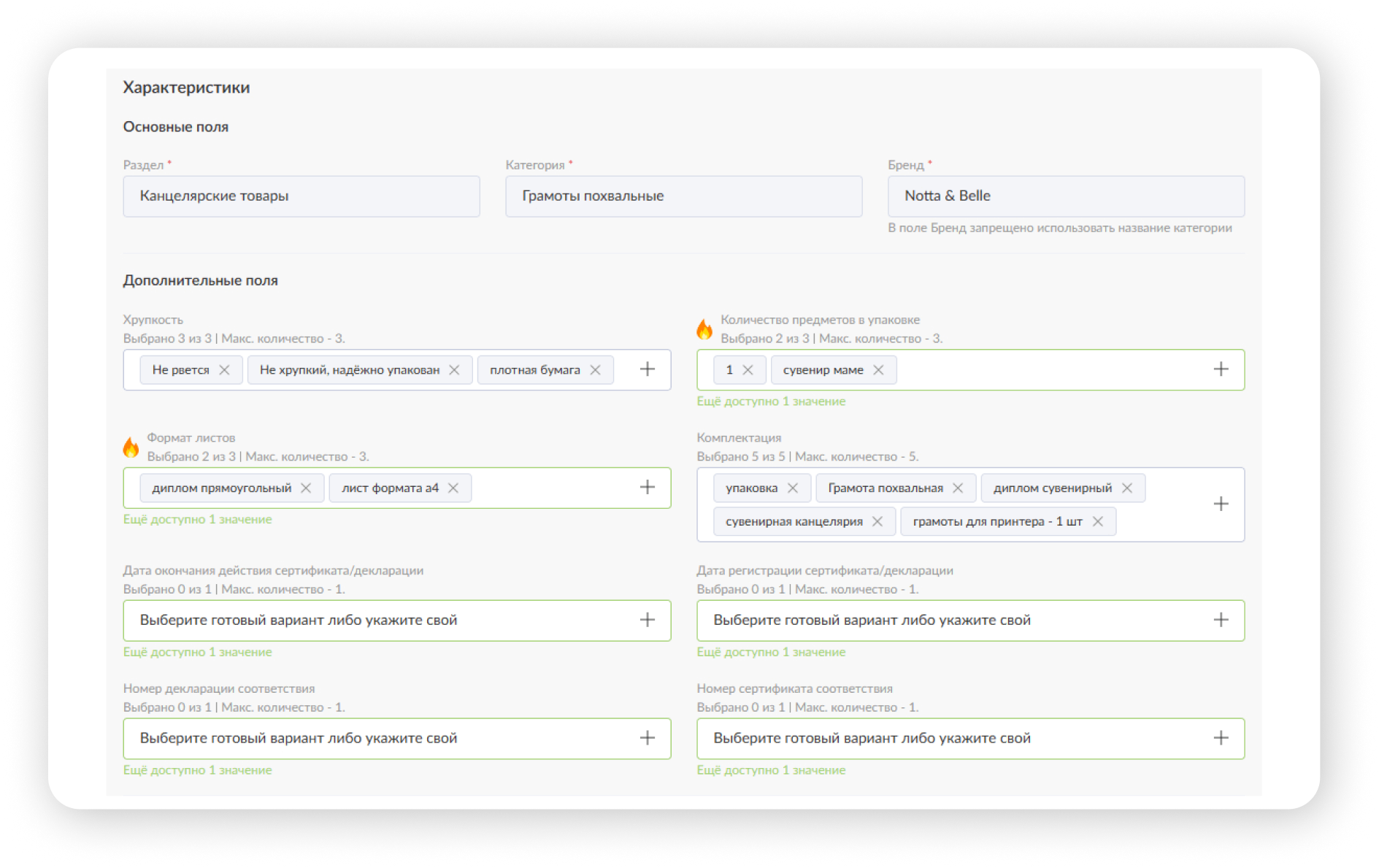Viewport: 1379px width, 868px height.
Task: Remove 'Грамота похвальная' tag
Action: [958, 488]
